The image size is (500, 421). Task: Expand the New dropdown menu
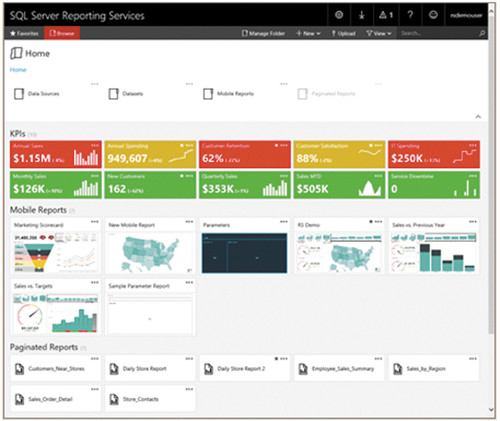(x=308, y=33)
